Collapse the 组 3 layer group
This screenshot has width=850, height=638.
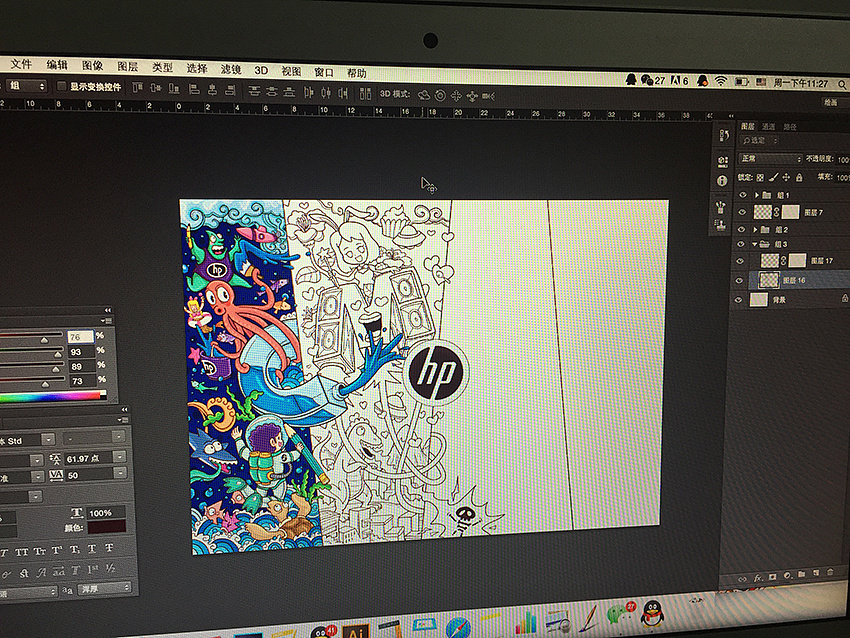point(755,244)
